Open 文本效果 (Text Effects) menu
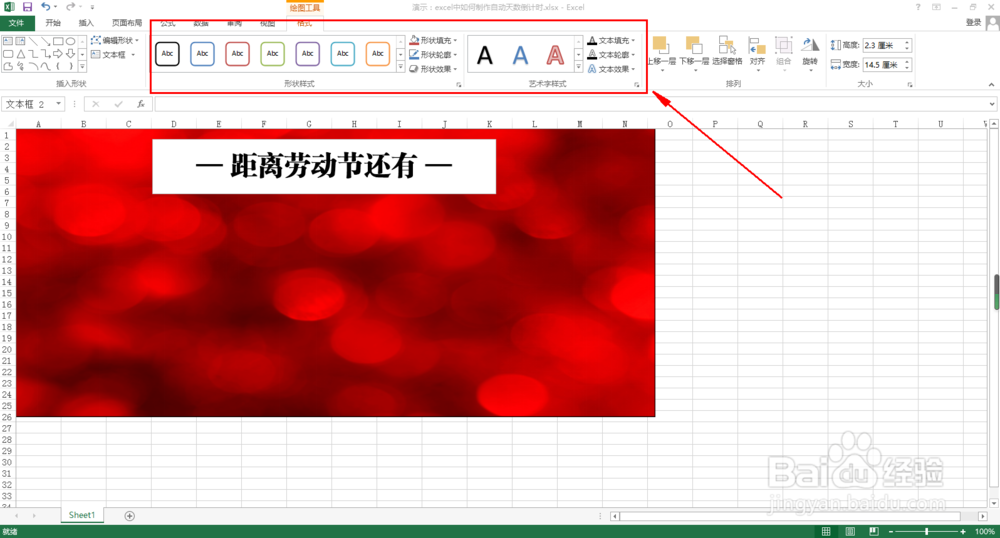This screenshot has height=538, width=1000. coord(611,69)
